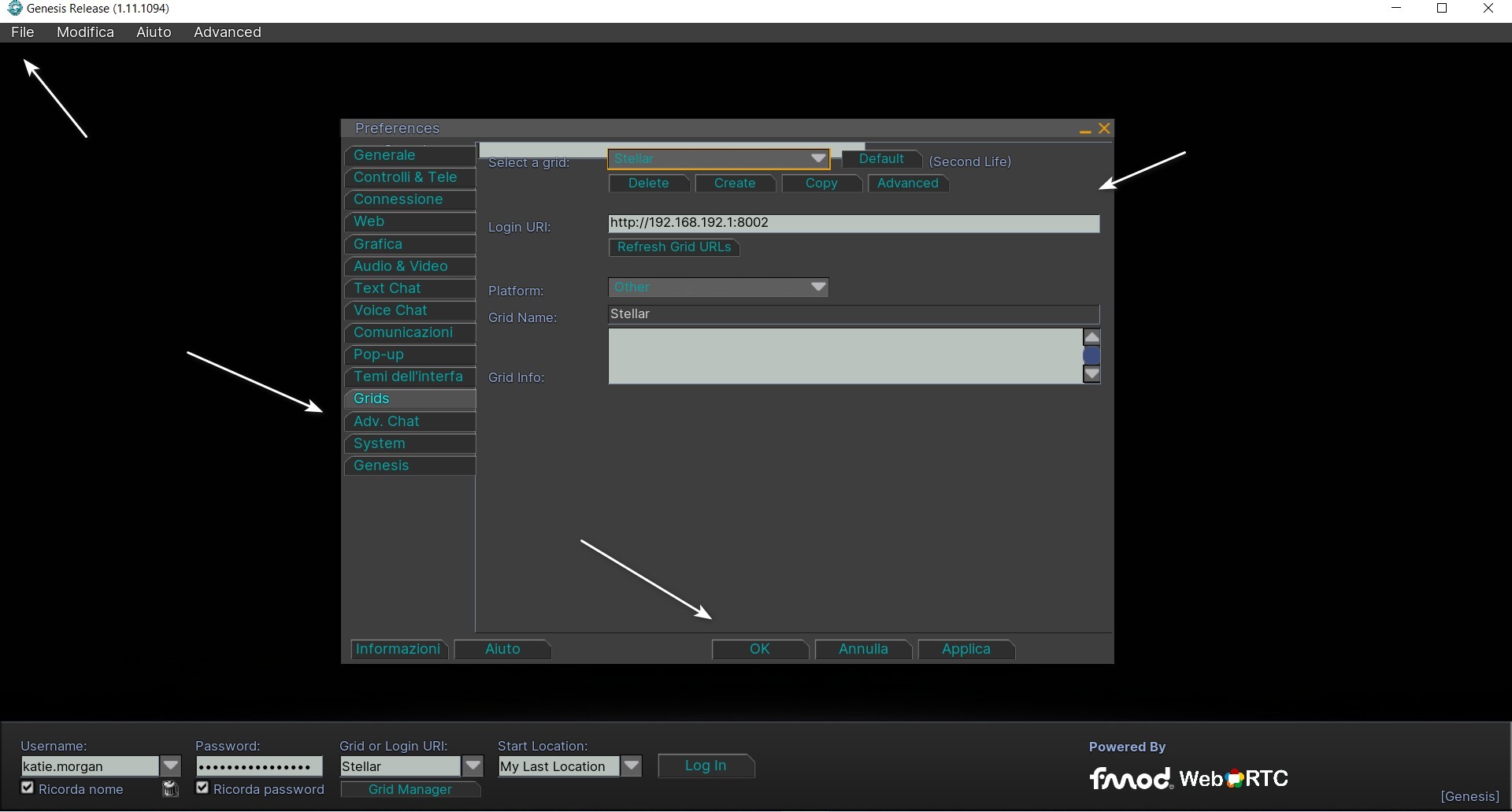
Task: Minimize the Preferences floating window
Action: pos(1084,130)
